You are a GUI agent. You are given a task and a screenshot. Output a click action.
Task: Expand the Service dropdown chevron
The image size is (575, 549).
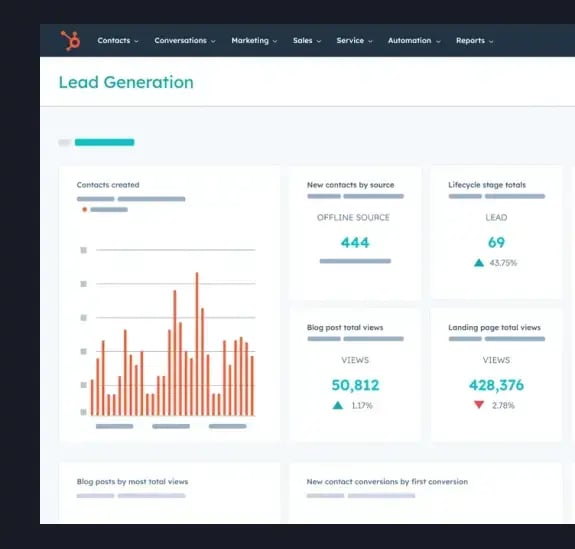coord(370,41)
